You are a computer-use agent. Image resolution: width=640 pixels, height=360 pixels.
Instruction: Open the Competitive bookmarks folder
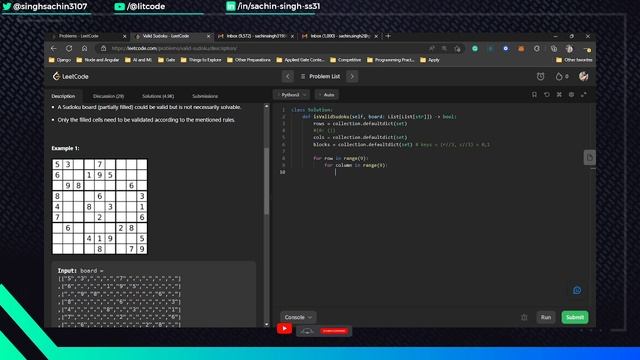coord(346,60)
